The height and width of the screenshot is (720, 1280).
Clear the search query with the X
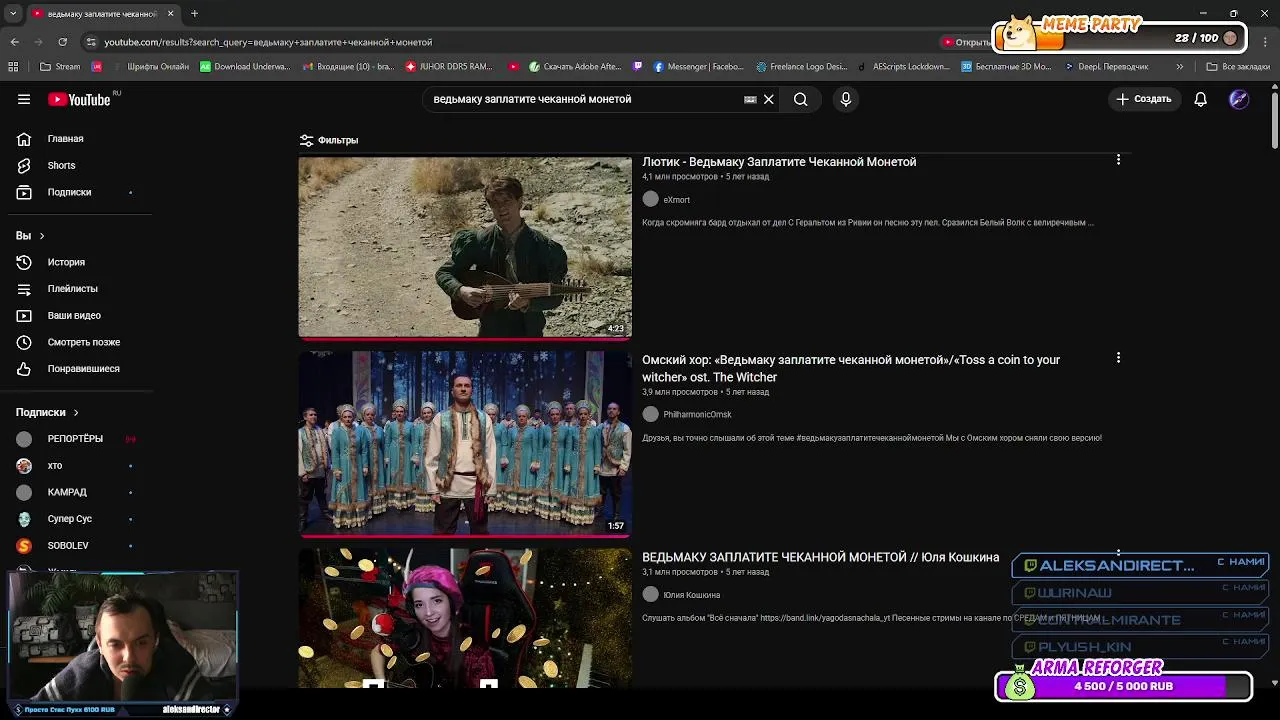tap(768, 99)
